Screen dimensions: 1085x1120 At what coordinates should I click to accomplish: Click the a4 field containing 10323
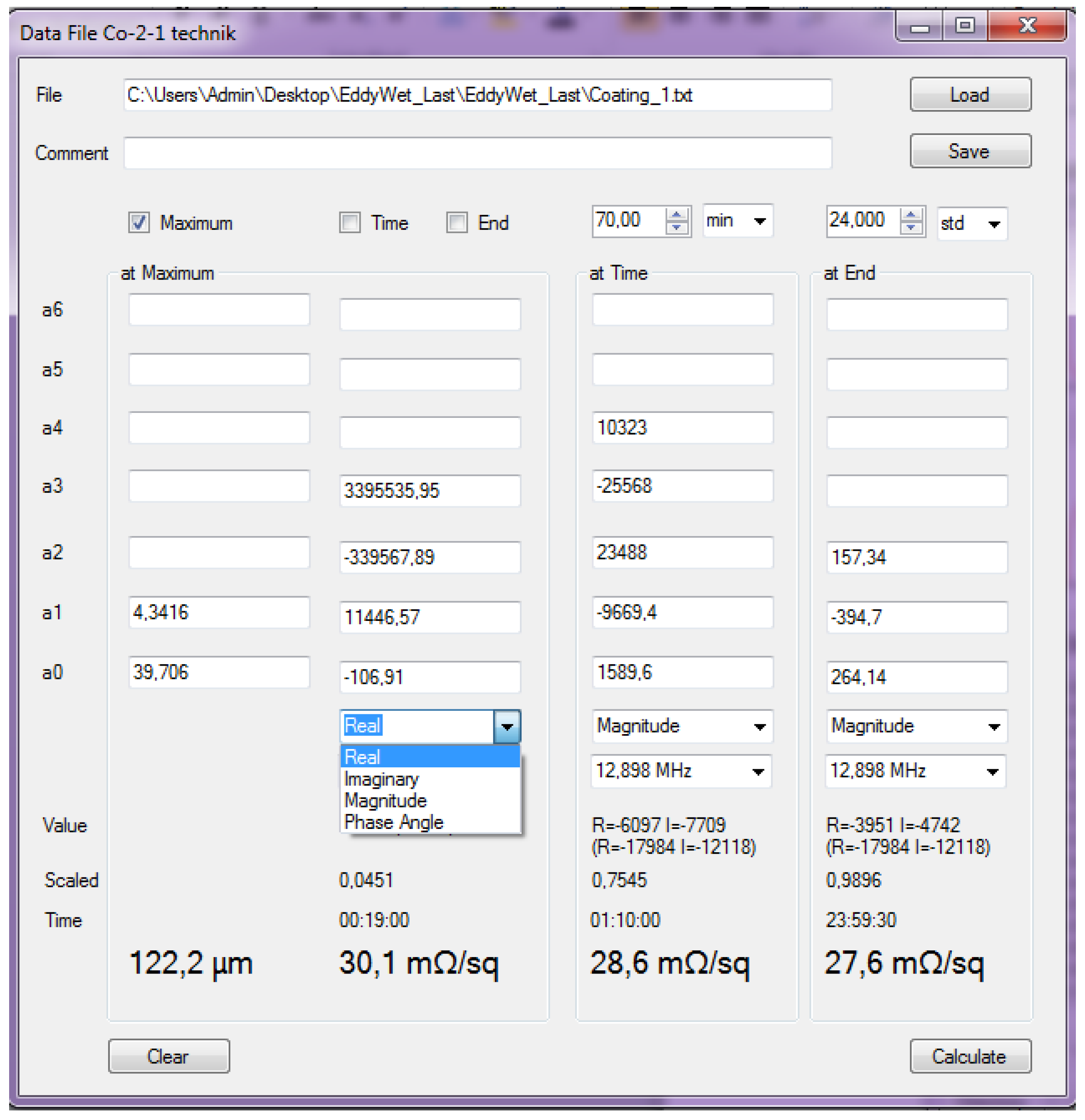click(x=683, y=427)
